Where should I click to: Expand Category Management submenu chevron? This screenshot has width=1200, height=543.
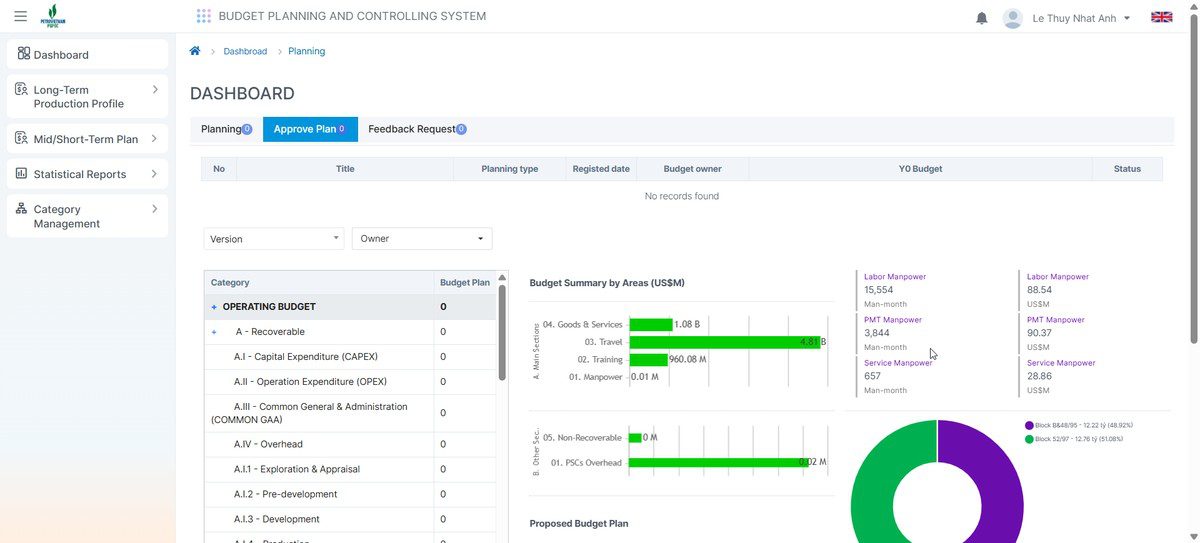click(x=155, y=209)
